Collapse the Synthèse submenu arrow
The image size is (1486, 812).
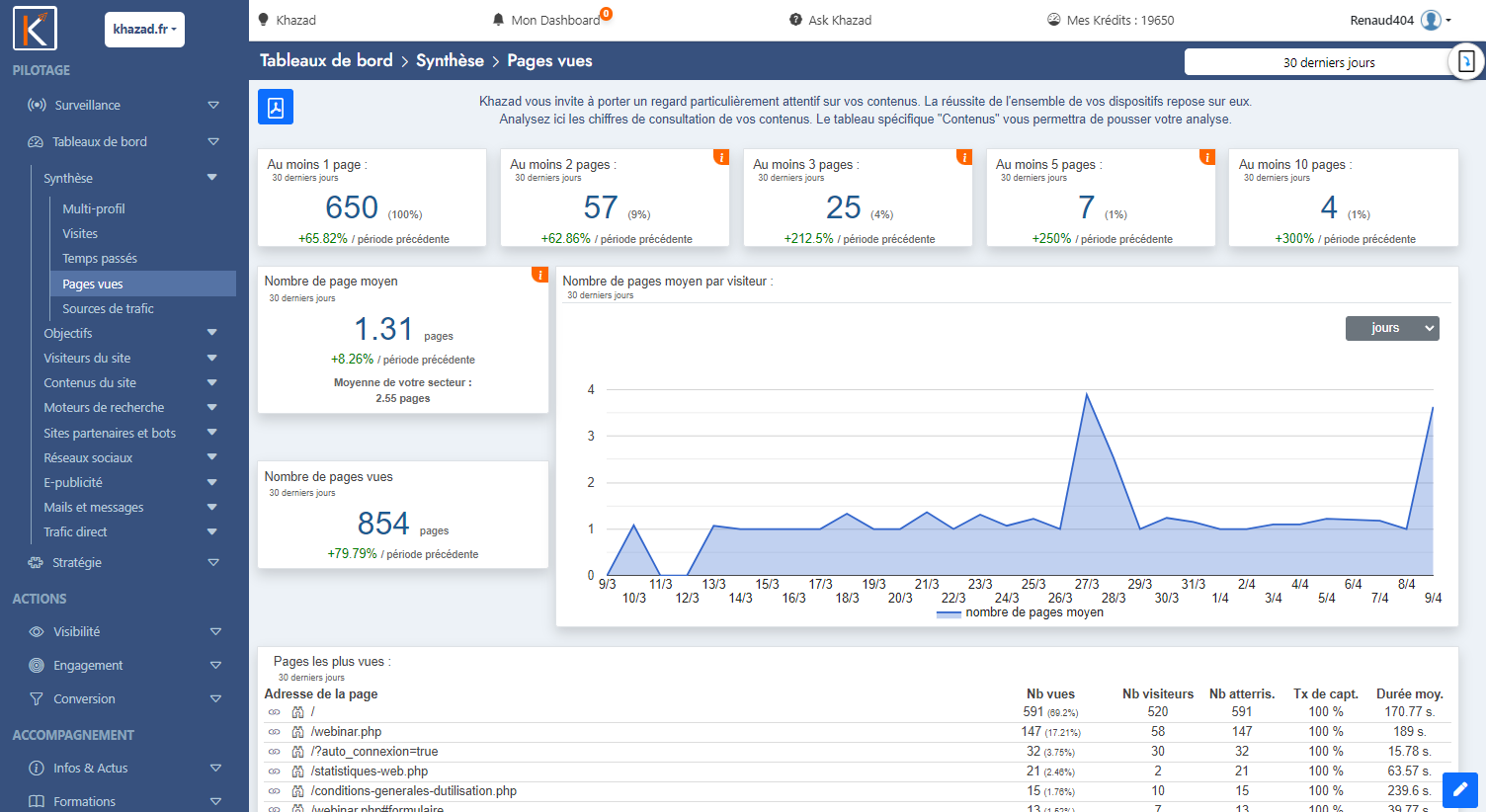point(211,178)
